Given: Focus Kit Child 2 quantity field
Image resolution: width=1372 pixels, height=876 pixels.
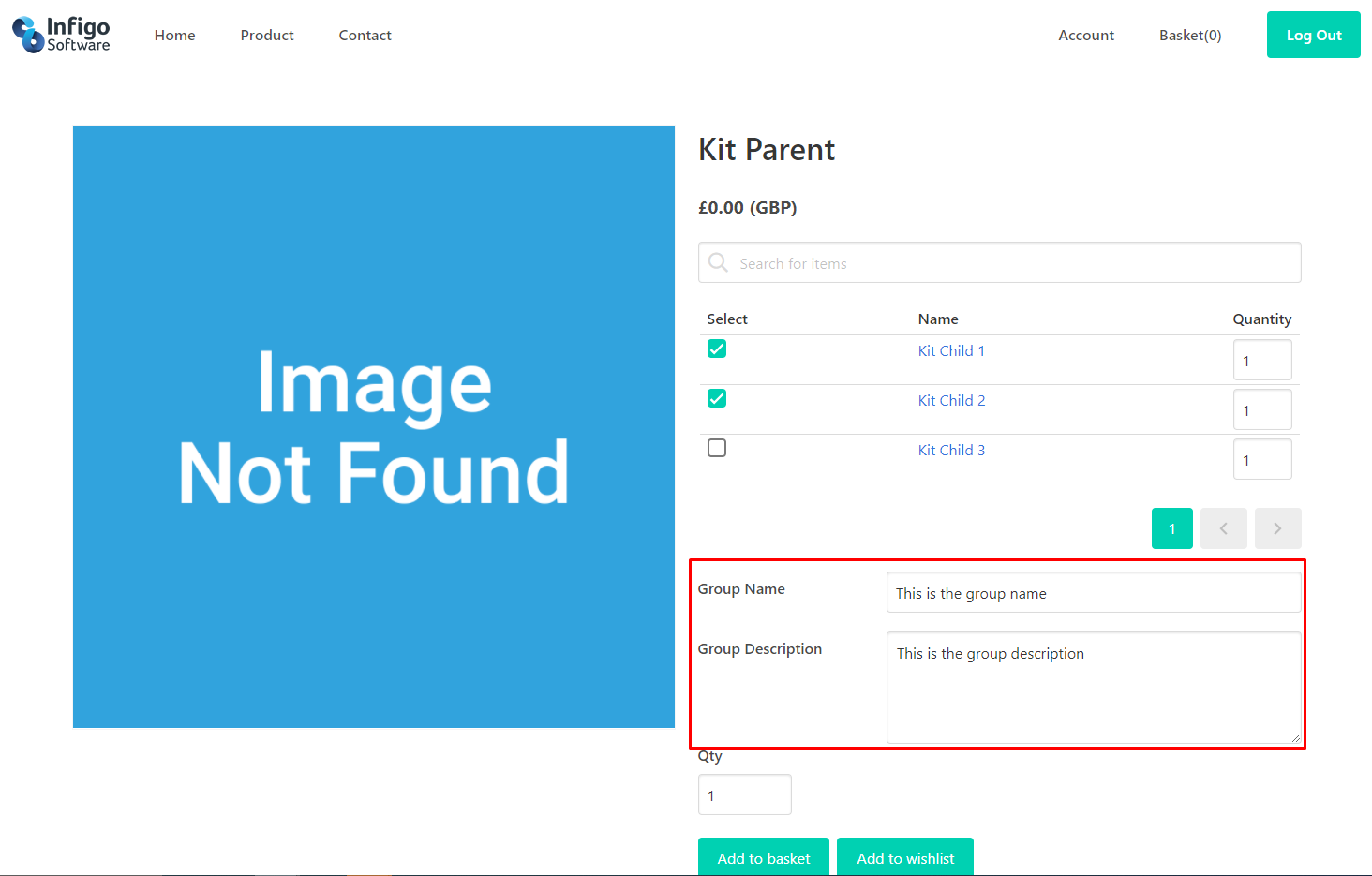Looking at the screenshot, I should [x=1262, y=409].
